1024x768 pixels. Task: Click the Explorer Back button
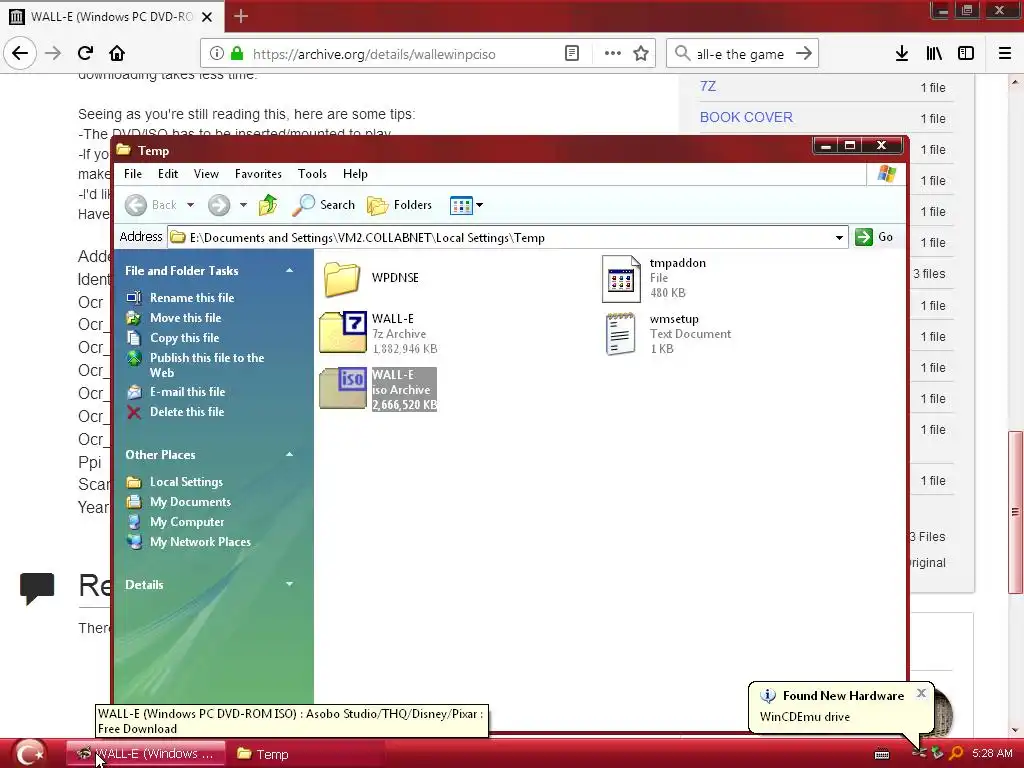[151, 205]
